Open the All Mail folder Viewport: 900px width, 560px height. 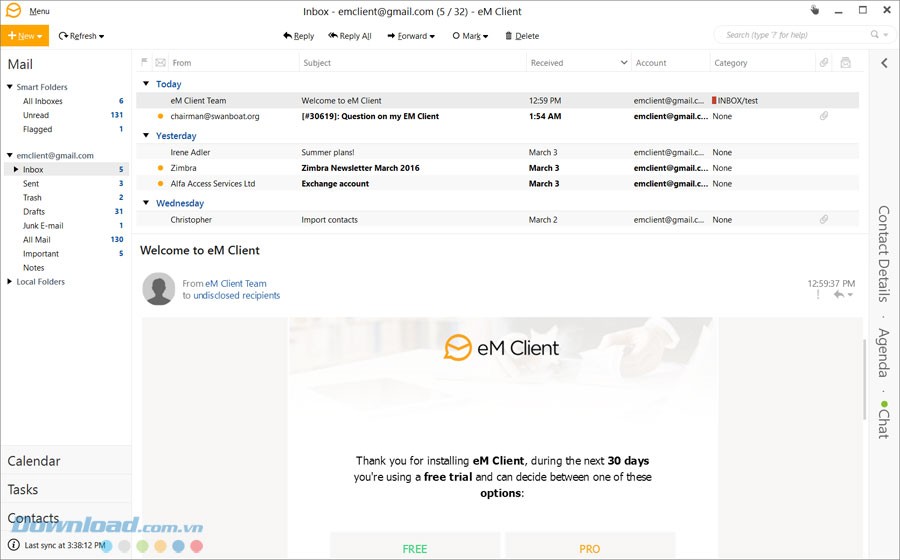coord(37,239)
